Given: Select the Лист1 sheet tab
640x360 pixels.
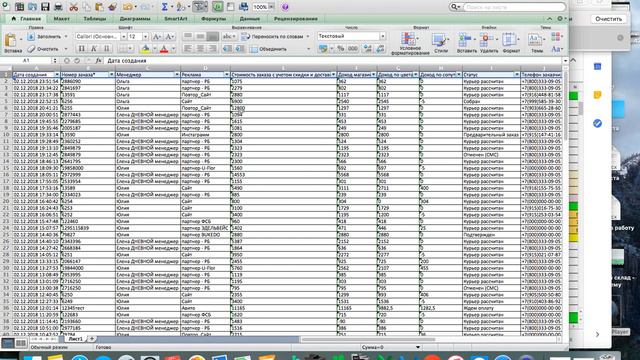Looking at the screenshot, I should point(76,339).
